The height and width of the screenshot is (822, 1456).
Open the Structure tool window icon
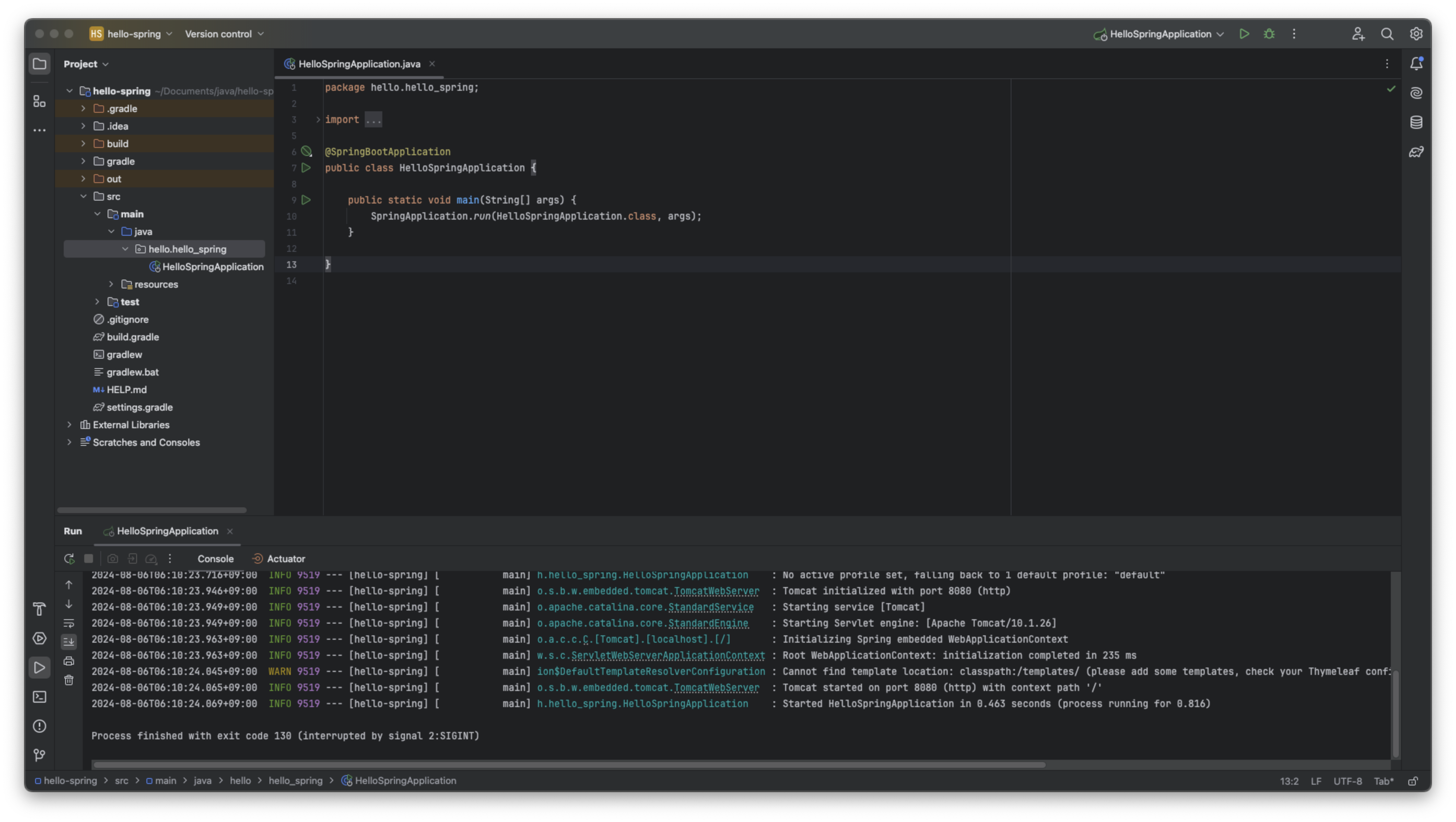[40, 101]
